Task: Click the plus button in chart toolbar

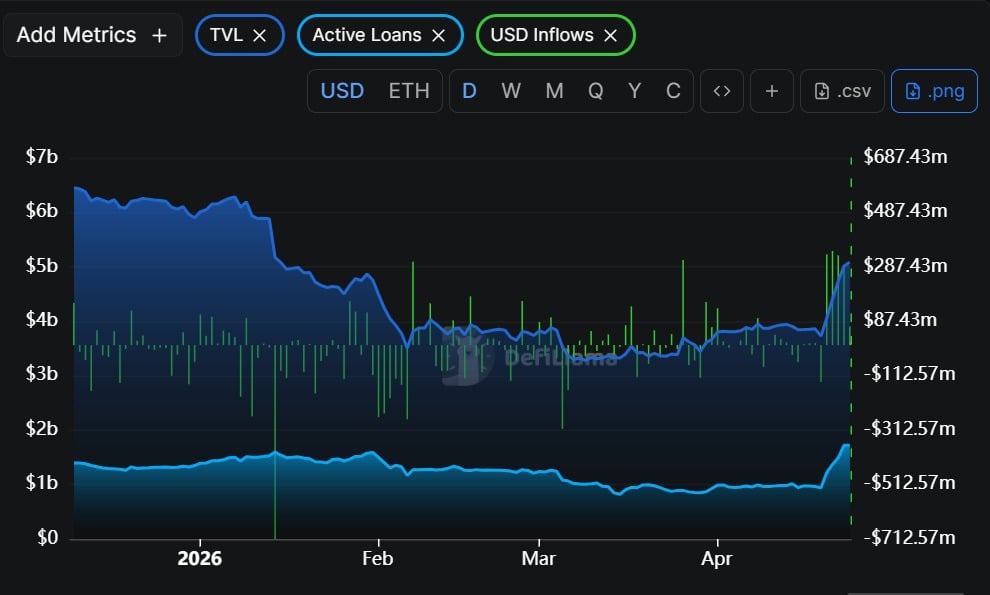Action: click(771, 91)
